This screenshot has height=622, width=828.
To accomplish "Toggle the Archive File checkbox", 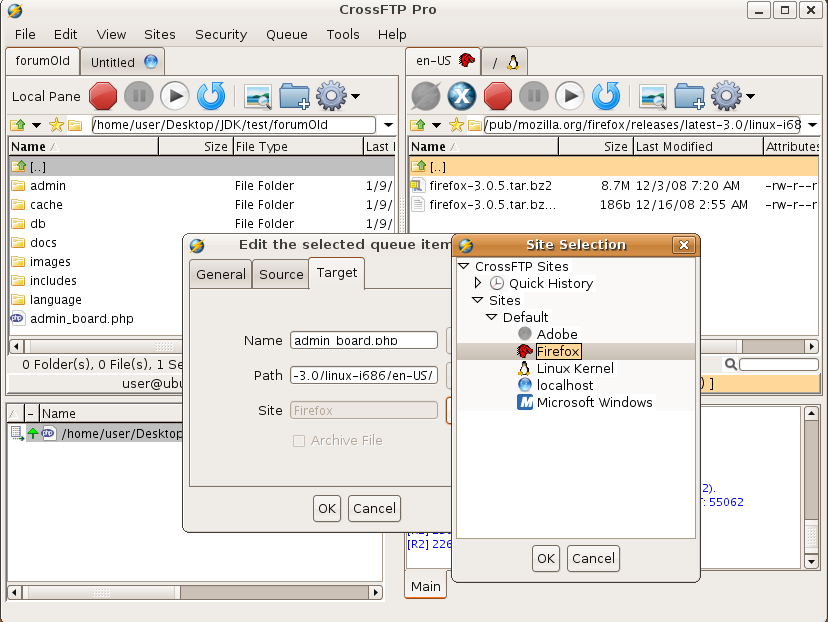I will [x=299, y=441].
